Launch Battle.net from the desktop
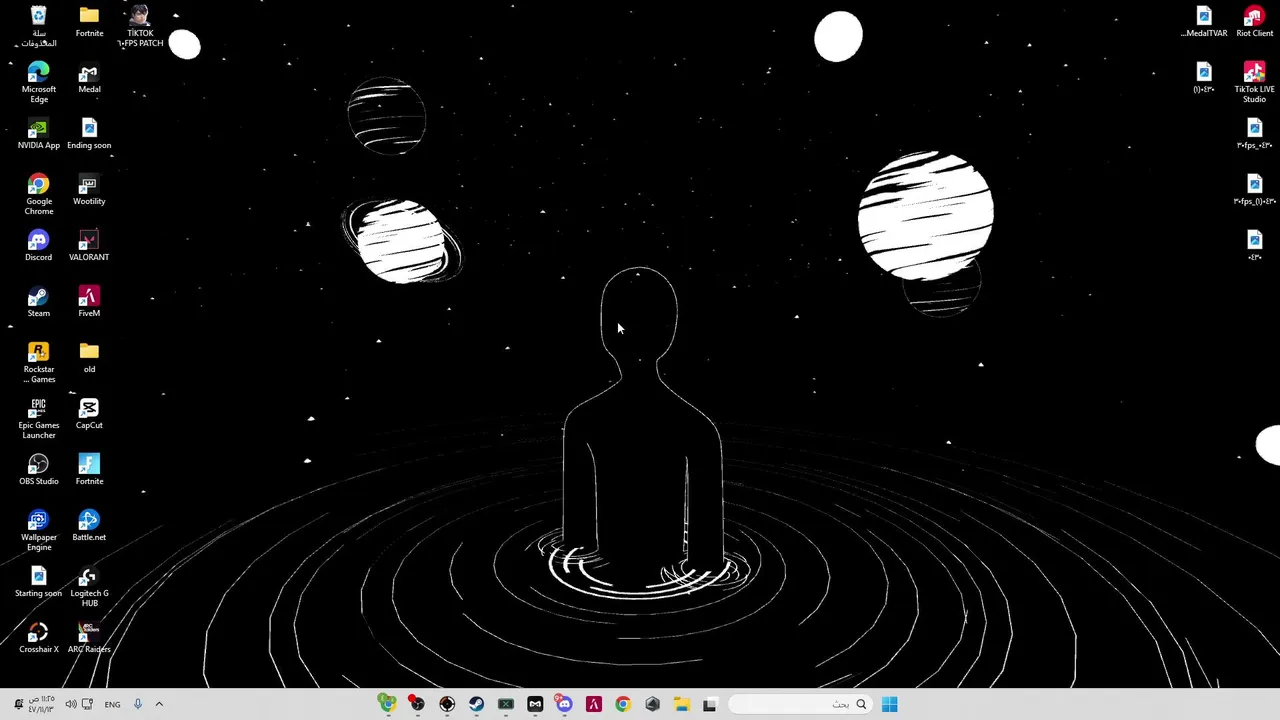This screenshot has height=720, width=1280. click(89, 526)
